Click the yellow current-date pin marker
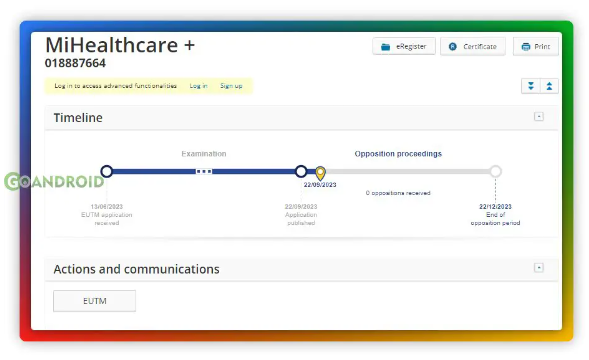589x360 pixels. pos(320,173)
